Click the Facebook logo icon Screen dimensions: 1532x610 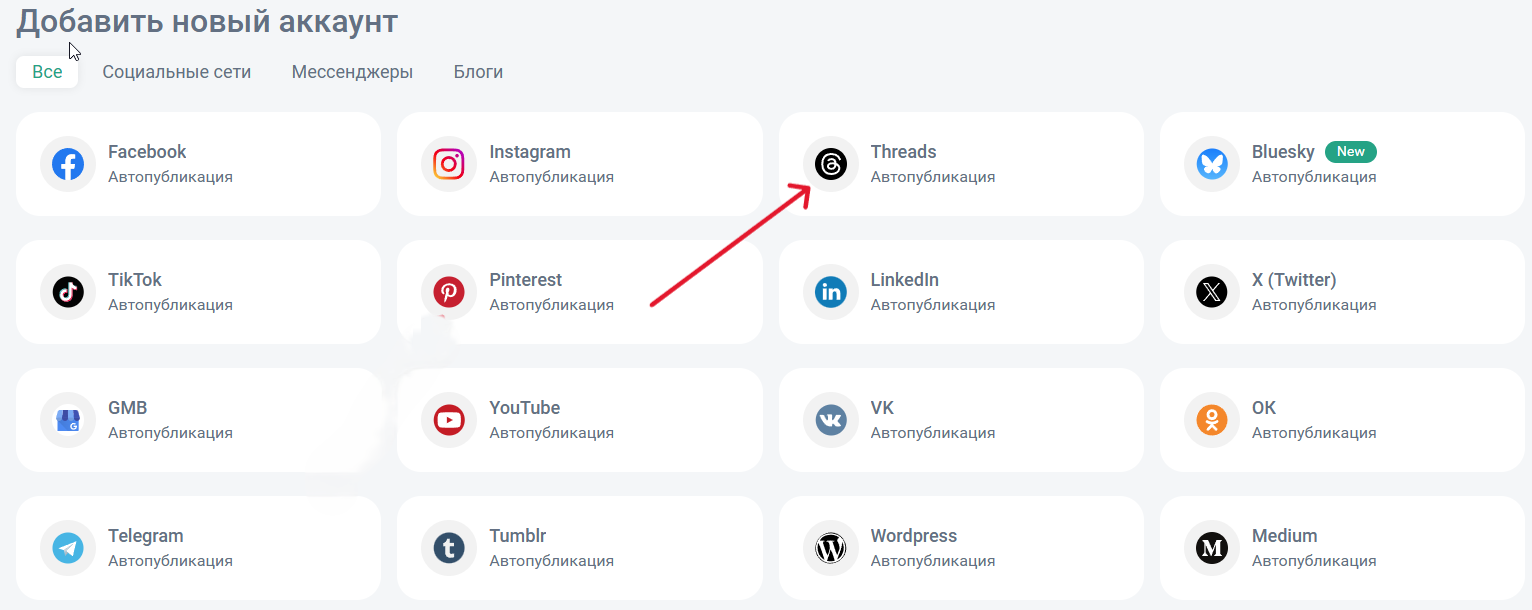click(68, 164)
